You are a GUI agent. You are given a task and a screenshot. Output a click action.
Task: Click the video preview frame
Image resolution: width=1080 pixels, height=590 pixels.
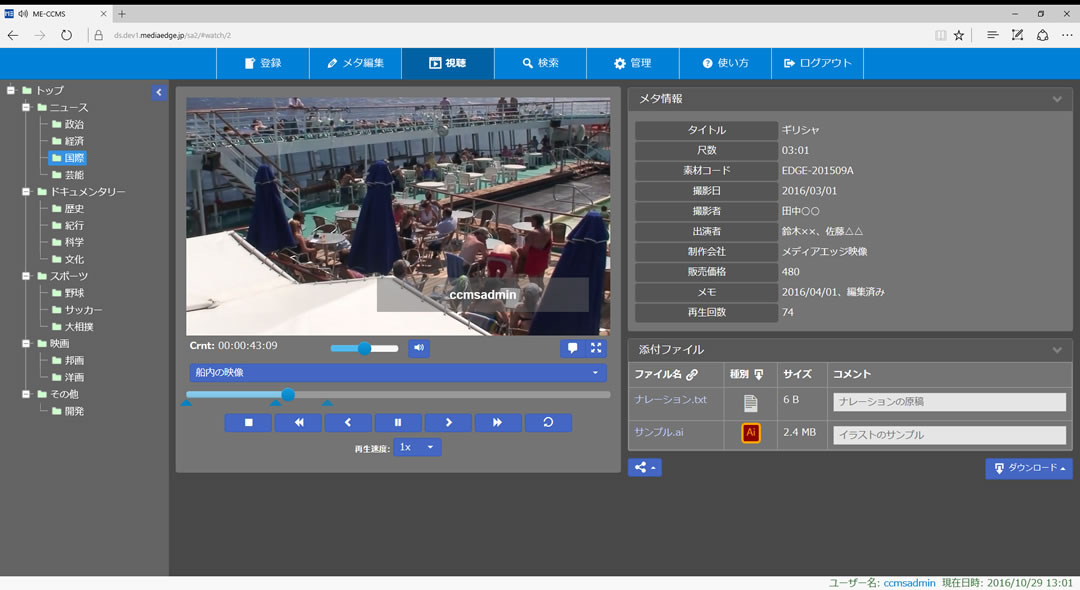(x=398, y=216)
